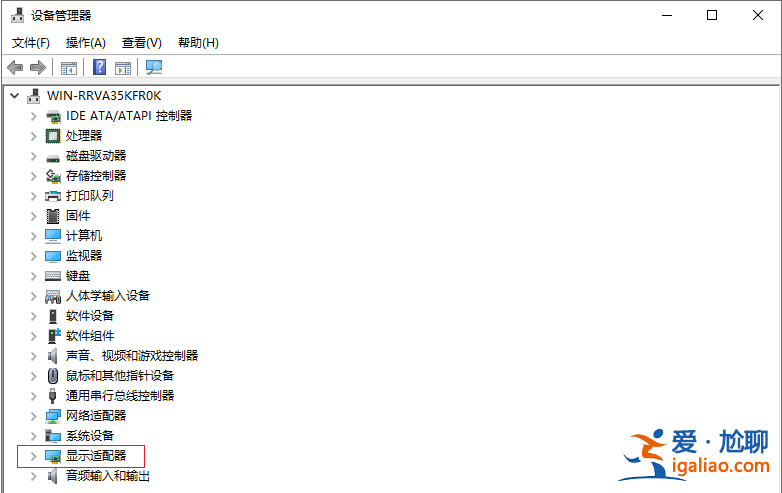782x493 pixels.
Task: Scan for hardware changes toolbar icon
Action: pyautogui.click(x=154, y=67)
